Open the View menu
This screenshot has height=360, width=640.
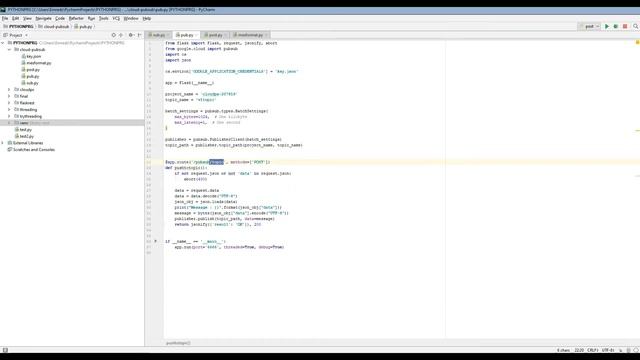(27, 18)
